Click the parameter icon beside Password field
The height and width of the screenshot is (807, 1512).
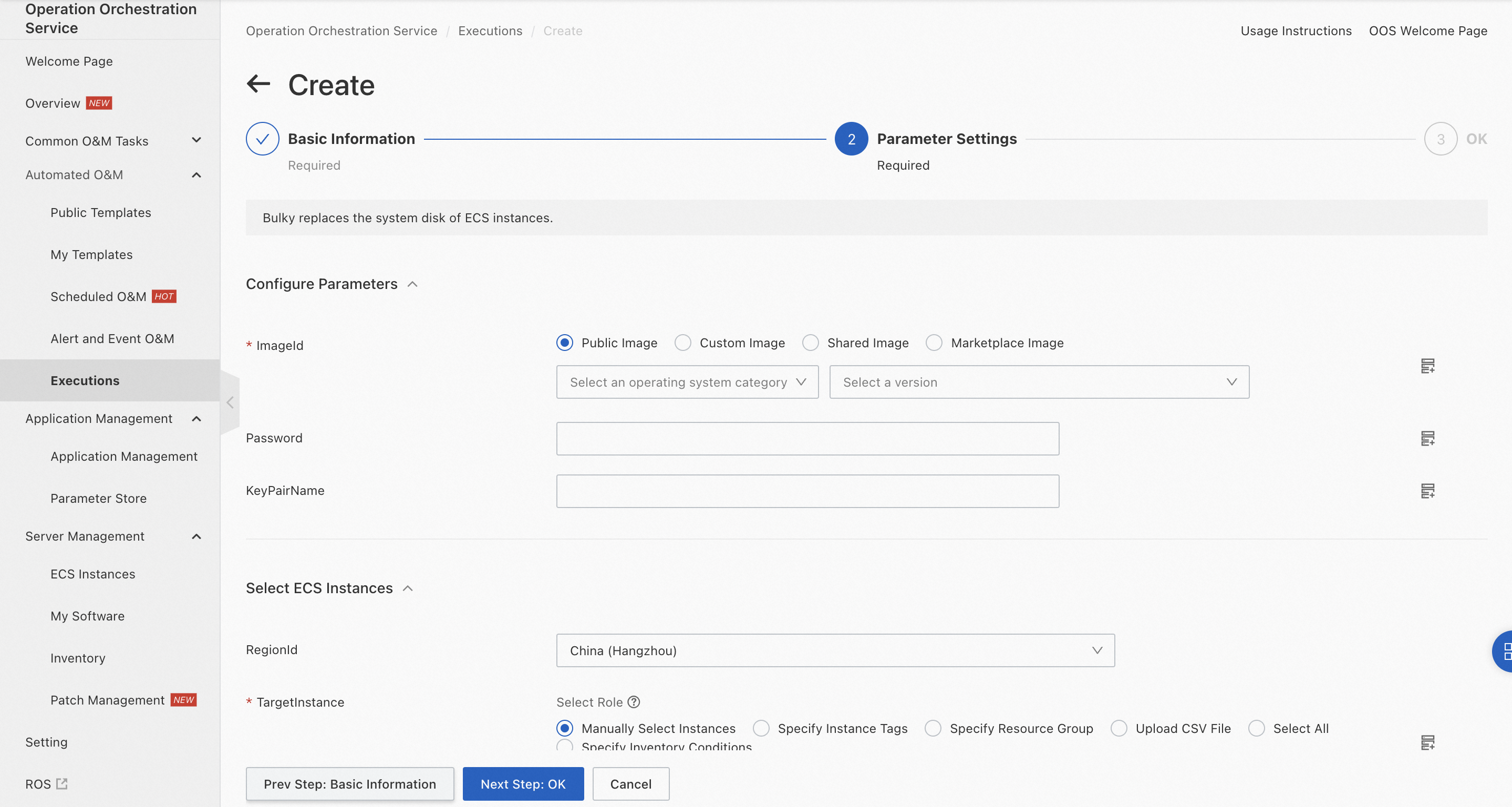(1427, 438)
